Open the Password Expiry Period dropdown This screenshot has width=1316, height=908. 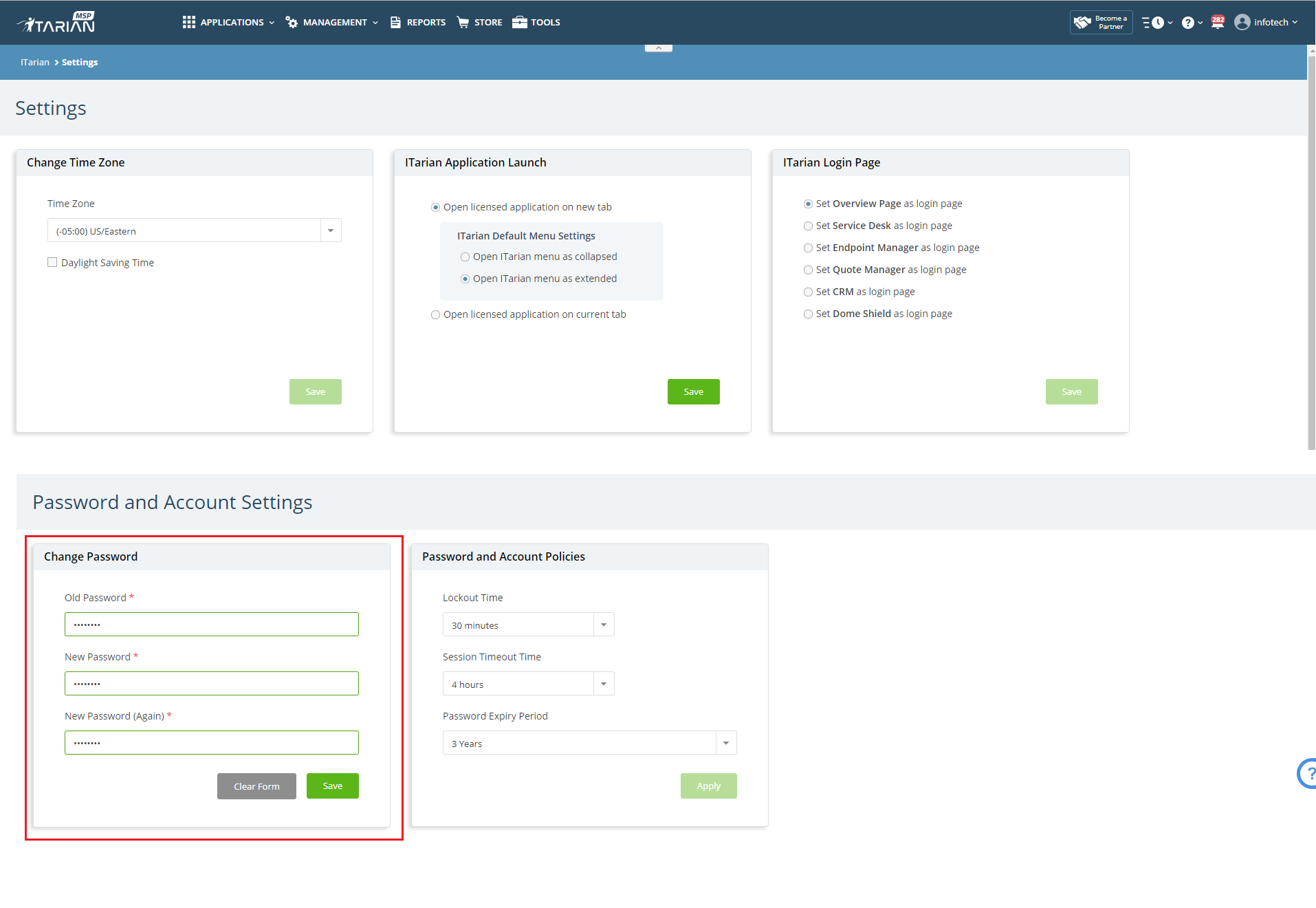(x=589, y=743)
